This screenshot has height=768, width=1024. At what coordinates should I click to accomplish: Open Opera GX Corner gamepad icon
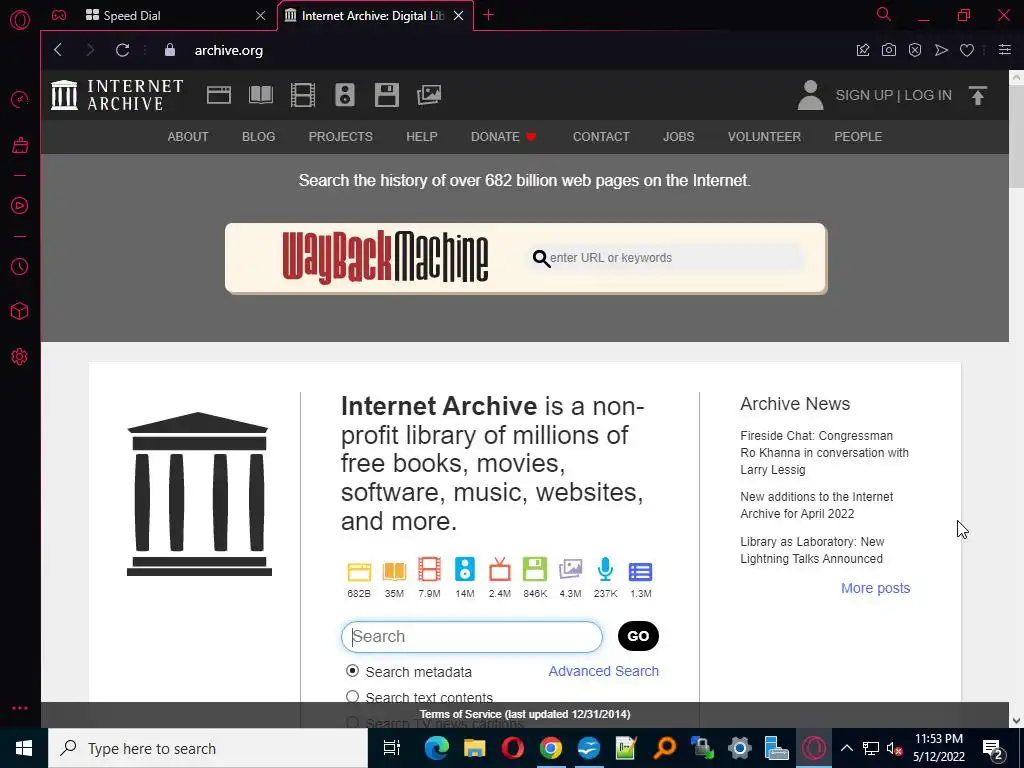pyautogui.click(x=59, y=15)
